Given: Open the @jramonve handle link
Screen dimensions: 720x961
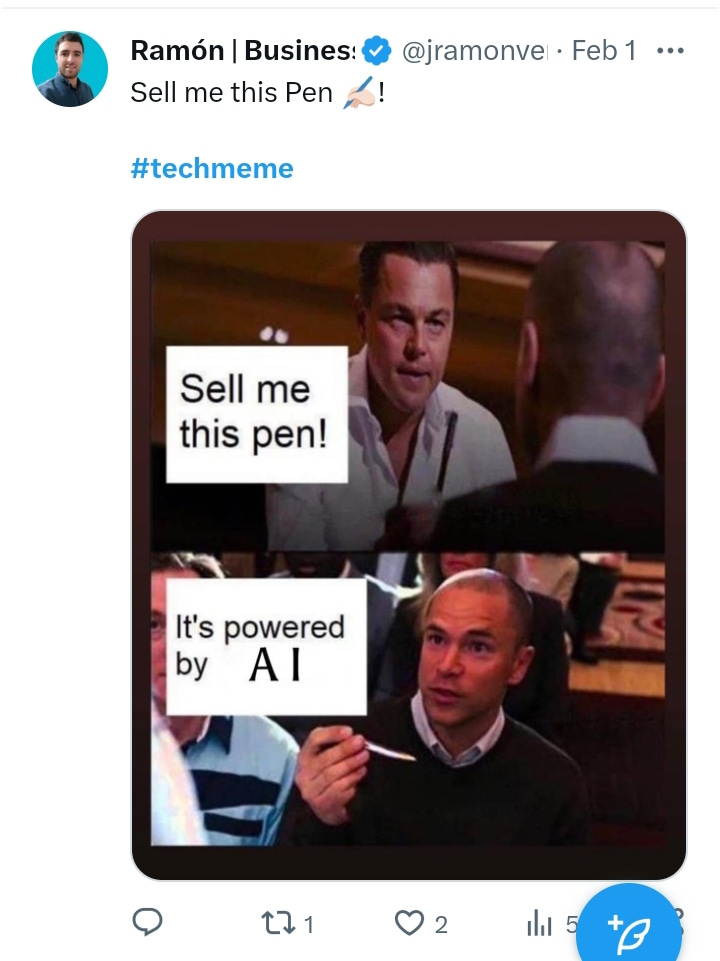Looking at the screenshot, I should pos(475,50).
